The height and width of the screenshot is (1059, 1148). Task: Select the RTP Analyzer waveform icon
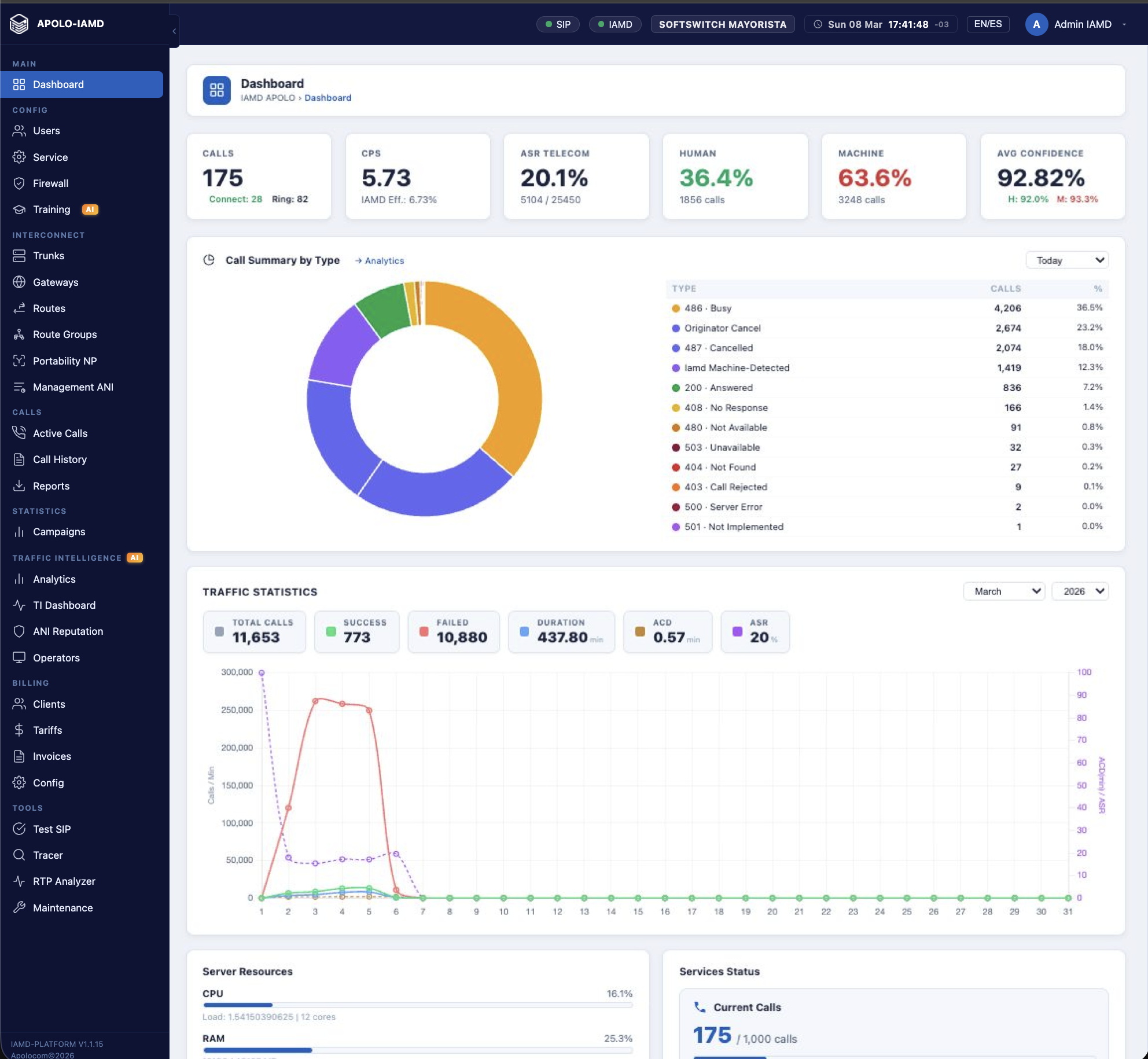tap(19, 881)
